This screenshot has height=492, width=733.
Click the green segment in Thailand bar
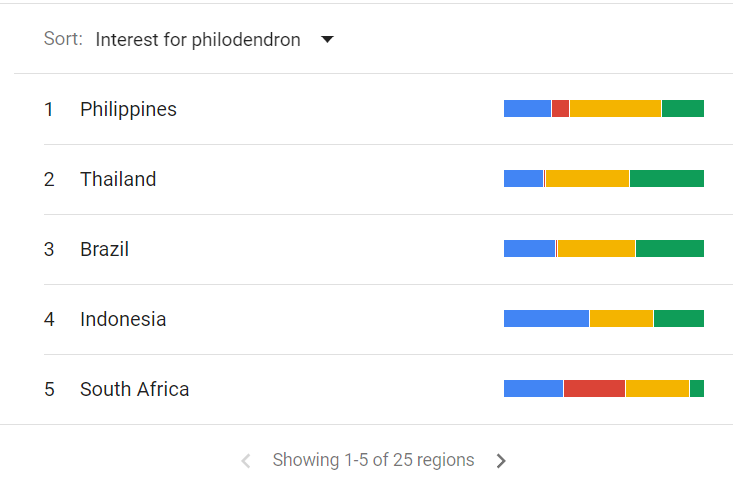coord(667,179)
